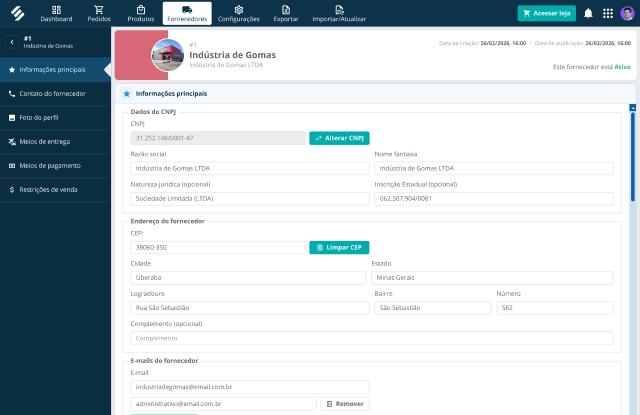The height and width of the screenshot is (415, 640).
Task: Click the Inscrição Estadual field
Action: click(x=494, y=199)
